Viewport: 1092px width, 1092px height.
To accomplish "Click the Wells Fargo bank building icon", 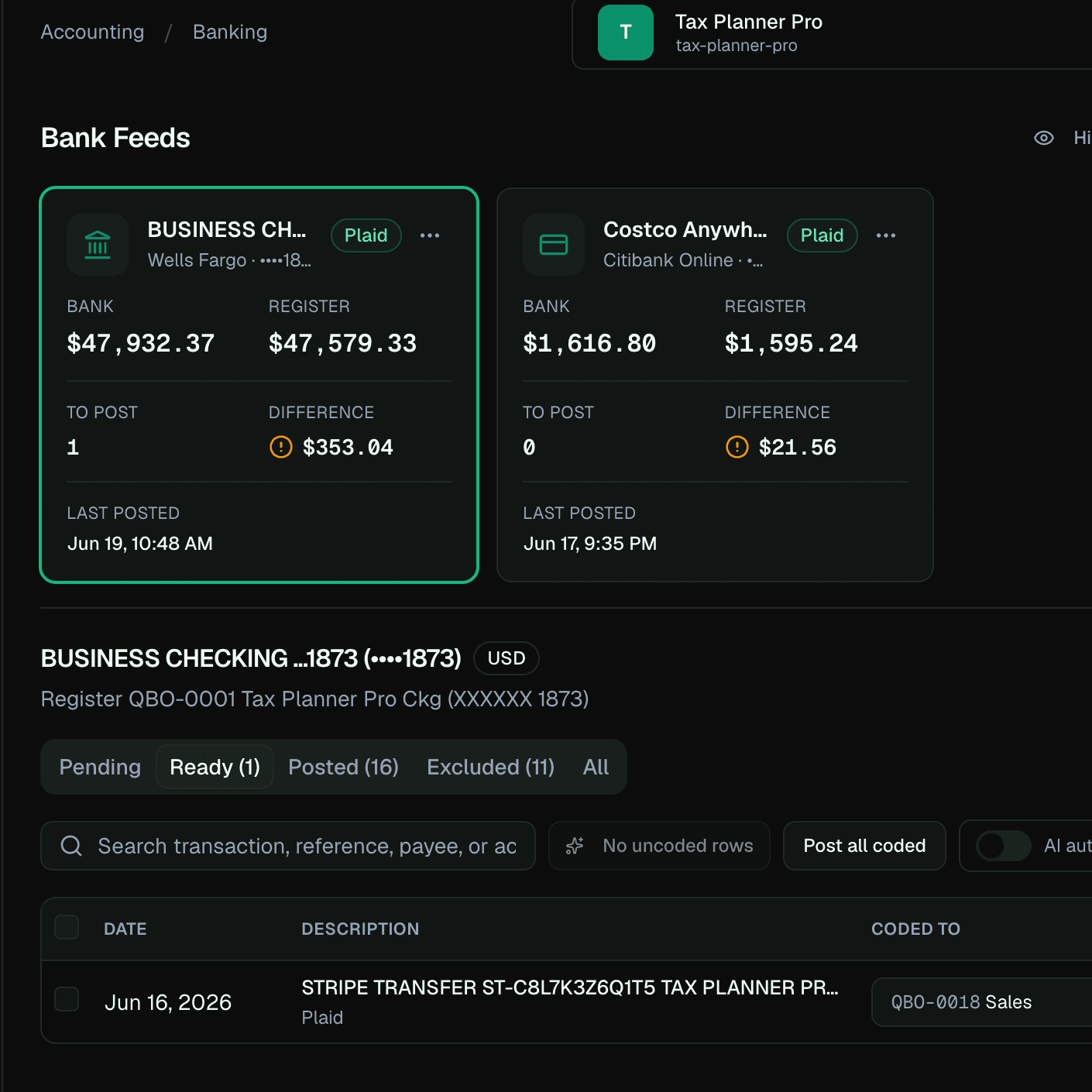I will coord(98,245).
